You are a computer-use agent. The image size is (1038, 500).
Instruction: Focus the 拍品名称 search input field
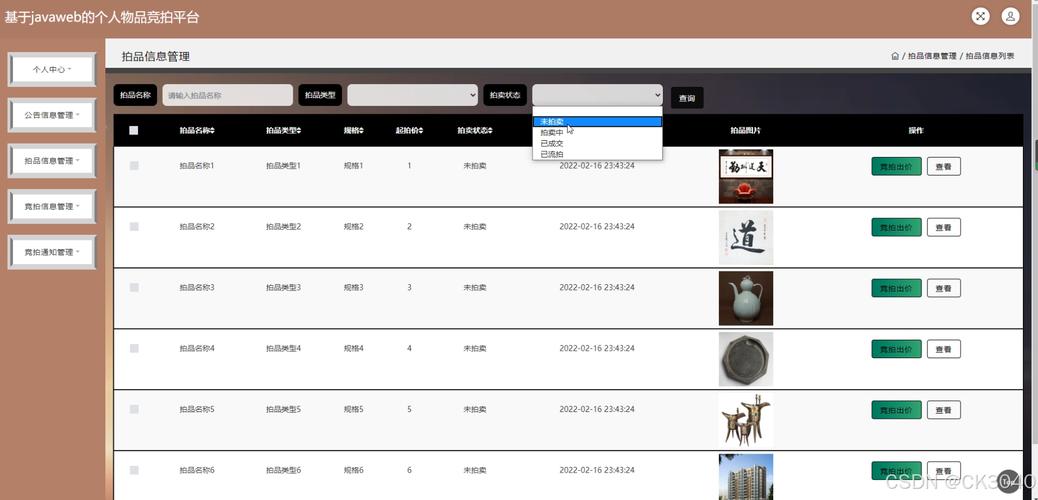click(228, 95)
